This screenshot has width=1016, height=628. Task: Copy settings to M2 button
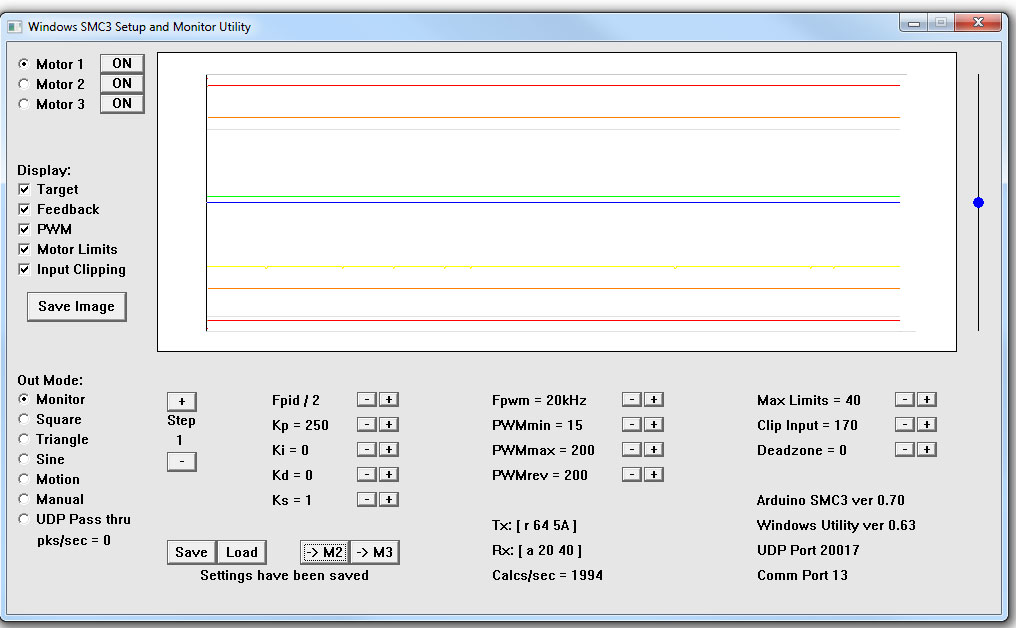tap(325, 552)
